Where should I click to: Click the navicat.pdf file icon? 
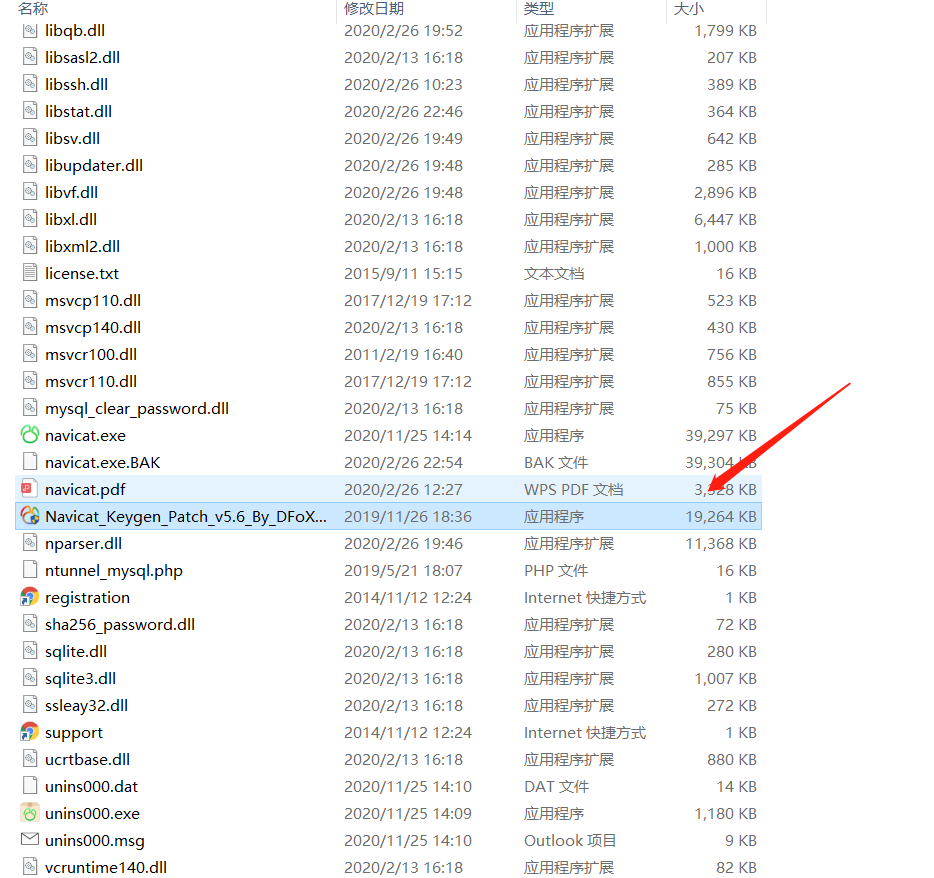(x=30, y=489)
